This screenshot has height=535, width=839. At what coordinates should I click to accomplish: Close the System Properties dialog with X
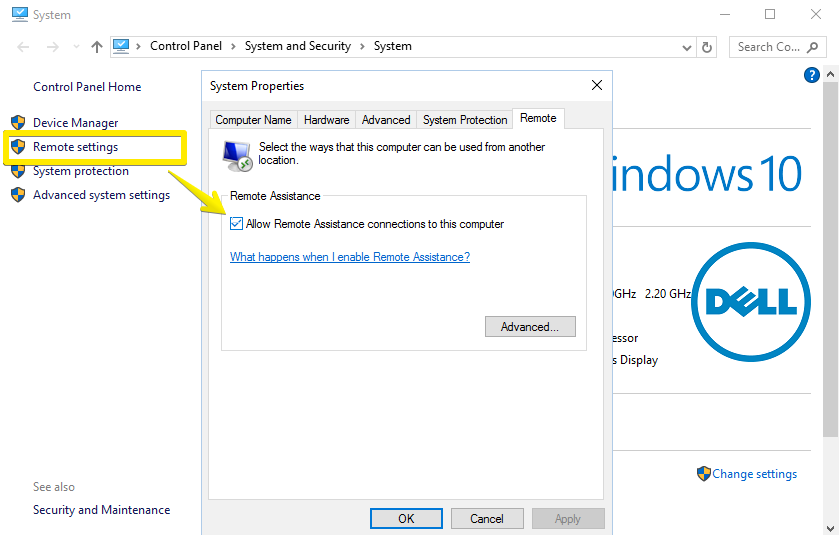click(x=596, y=86)
